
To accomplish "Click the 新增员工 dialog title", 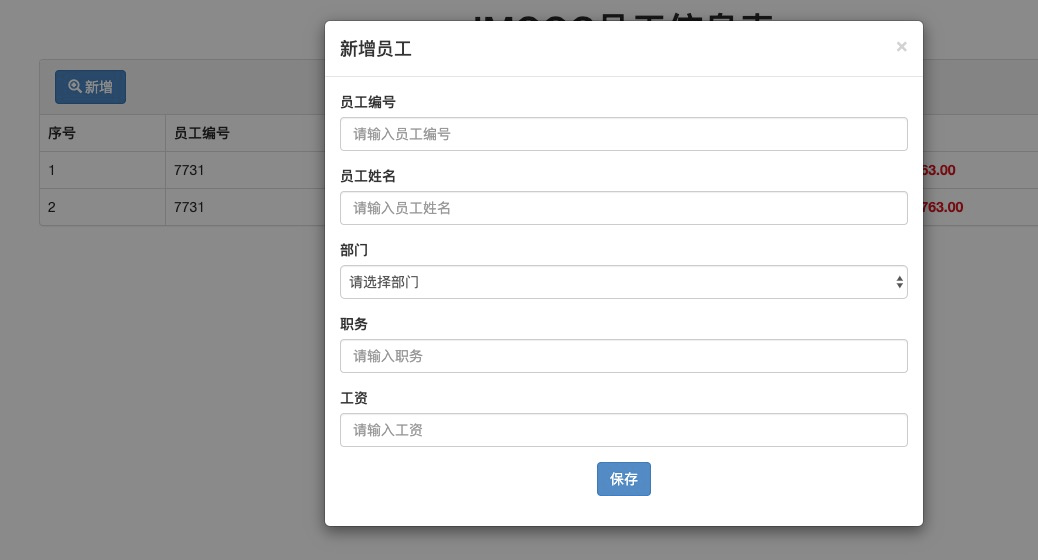I will click(375, 48).
